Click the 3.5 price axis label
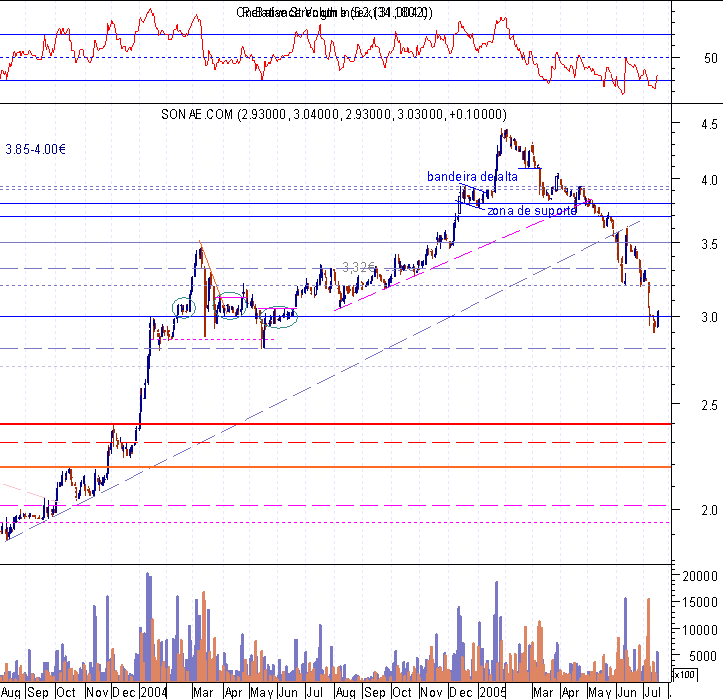Screen dimensions: 723x699 709,244
